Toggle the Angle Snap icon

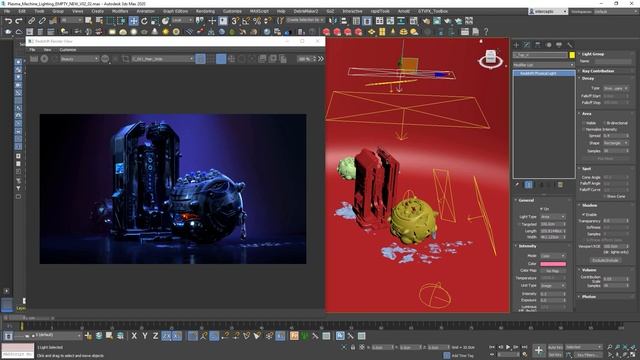(246, 21)
